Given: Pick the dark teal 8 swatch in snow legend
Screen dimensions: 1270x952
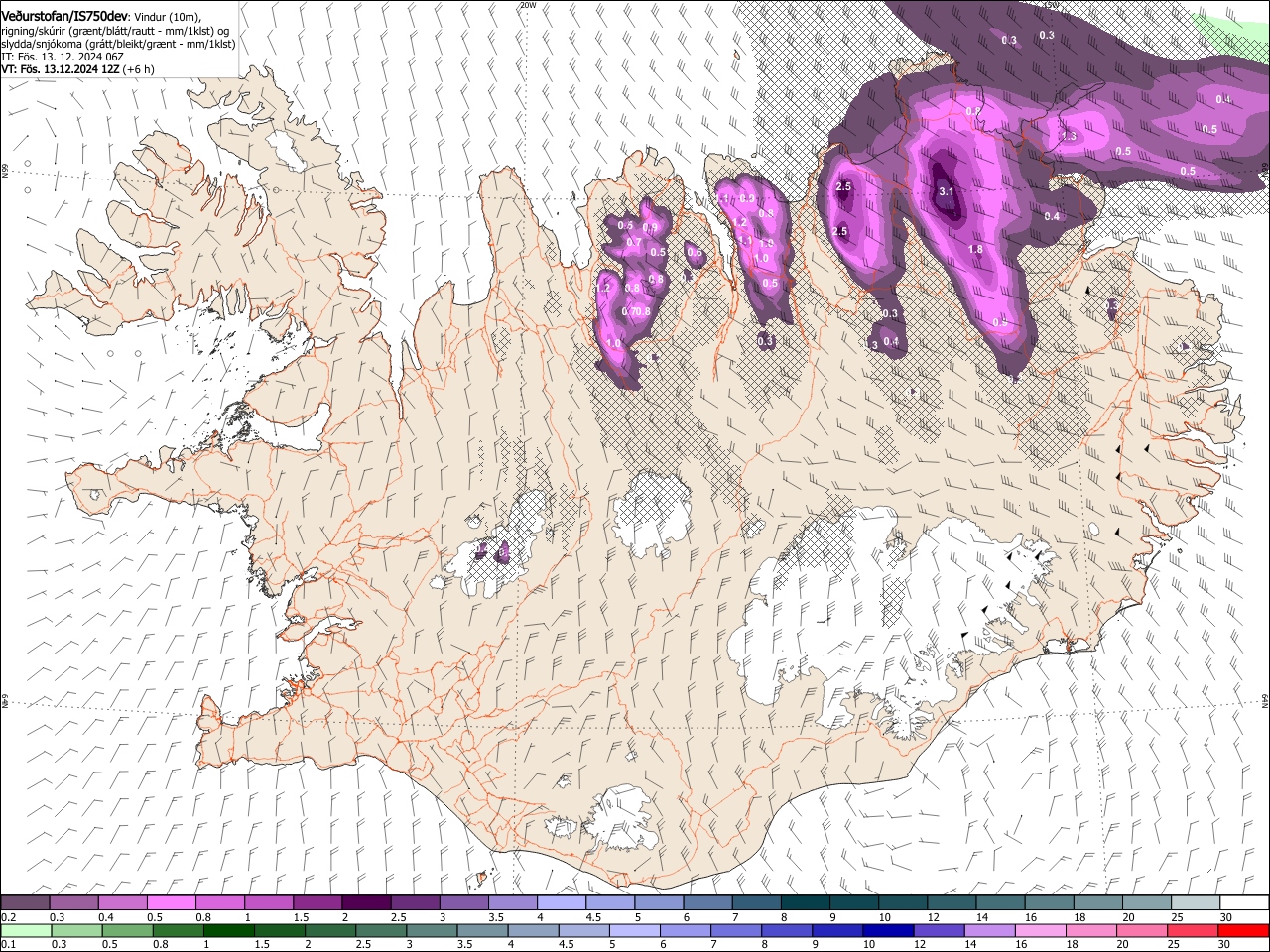Looking at the screenshot, I should (805, 903).
